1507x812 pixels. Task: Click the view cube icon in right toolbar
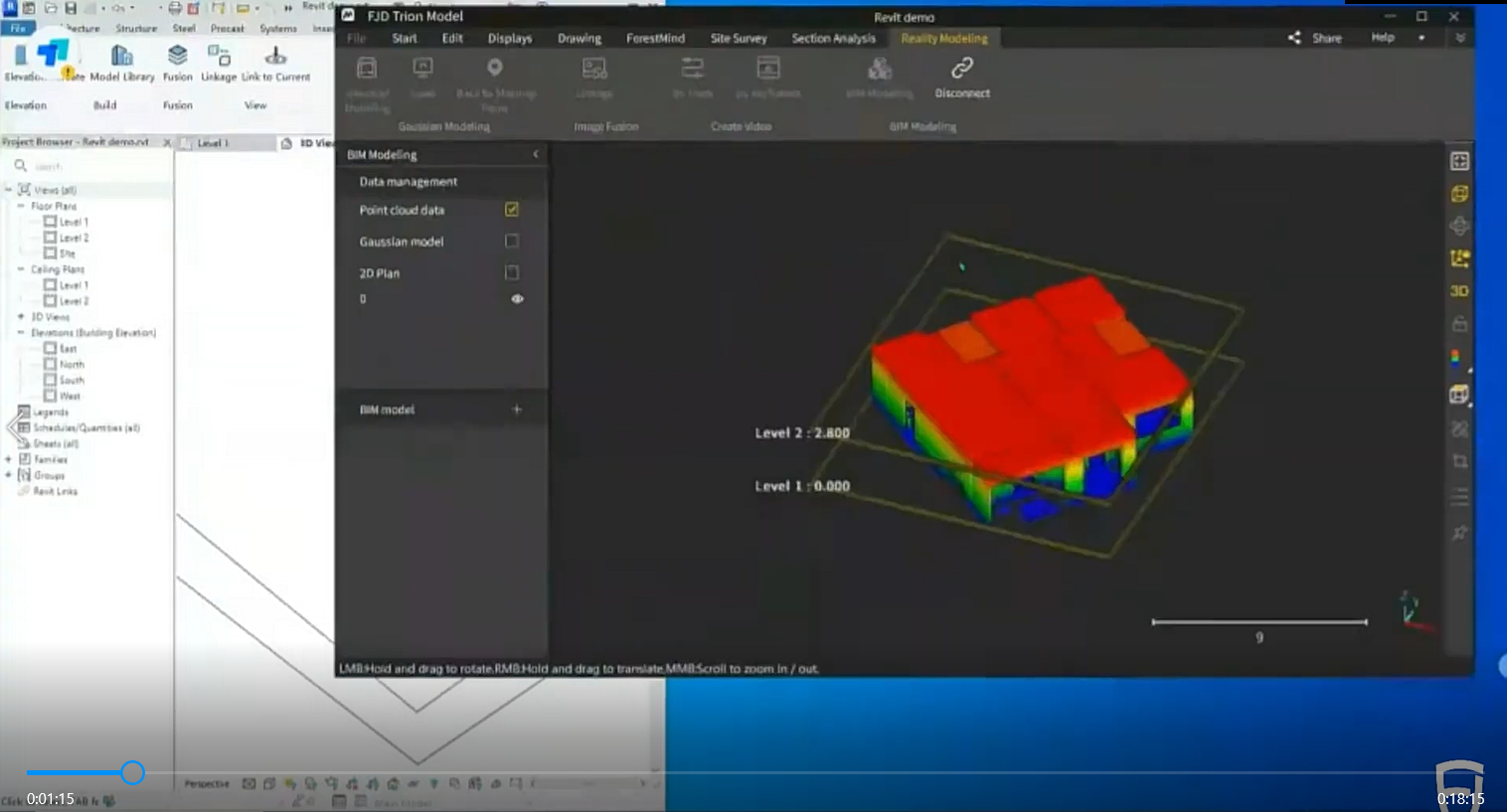1458,395
